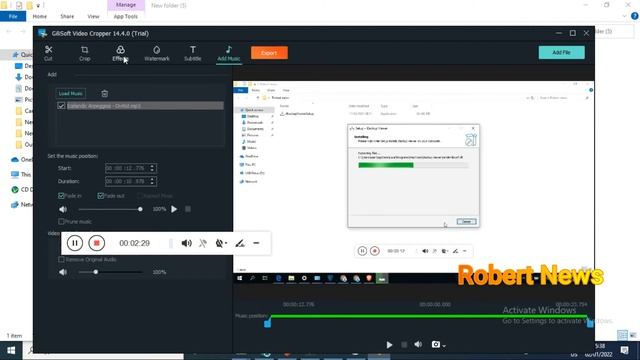Screen dimensions: 640x360
Task: Toggle the preview volume icon
Action: [418, 344]
